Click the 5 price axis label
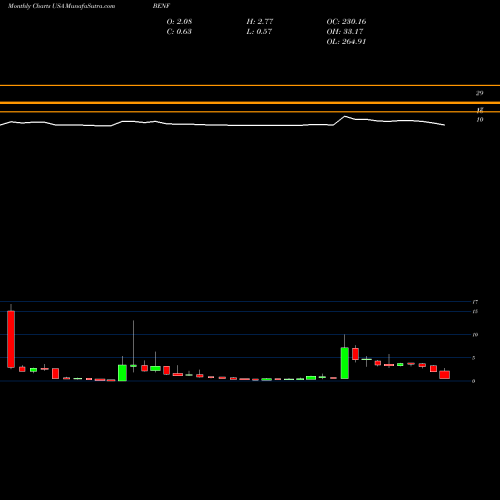The width and height of the screenshot is (500, 500). [475, 358]
